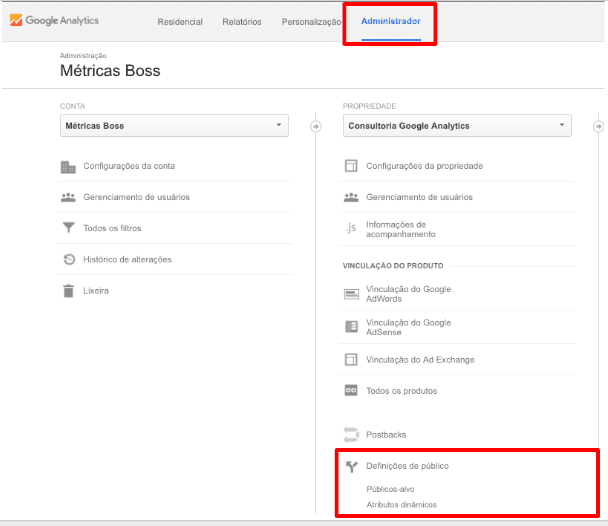Open Vinculação do Ad Exchange
The width and height of the screenshot is (608, 526).
pos(420,360)
